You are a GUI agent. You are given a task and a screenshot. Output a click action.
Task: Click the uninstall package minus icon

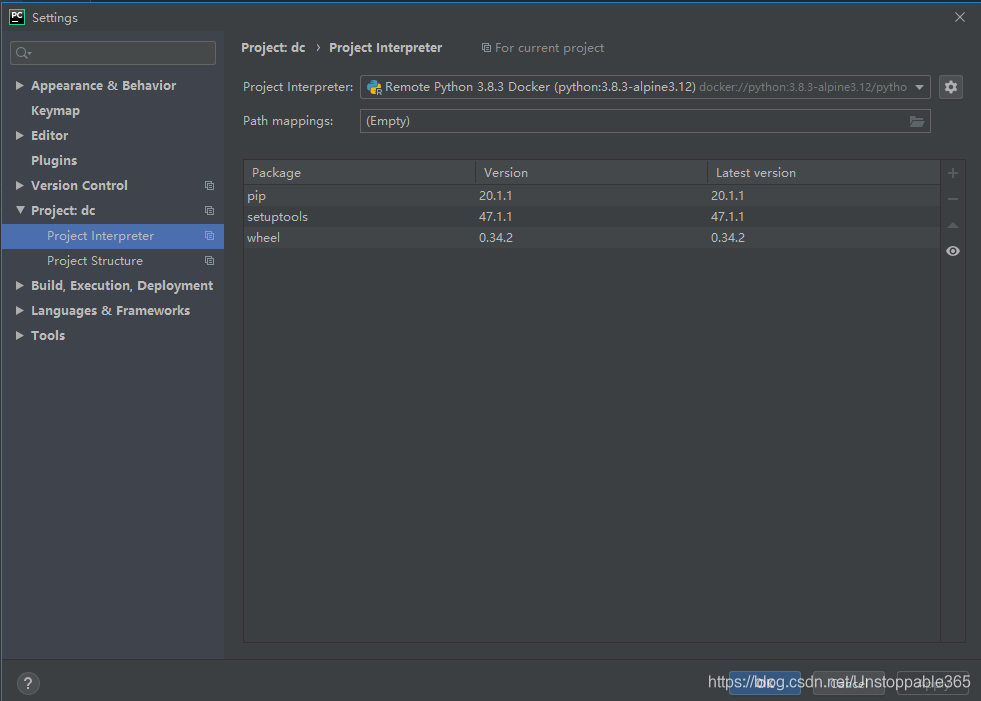[953, 199]
